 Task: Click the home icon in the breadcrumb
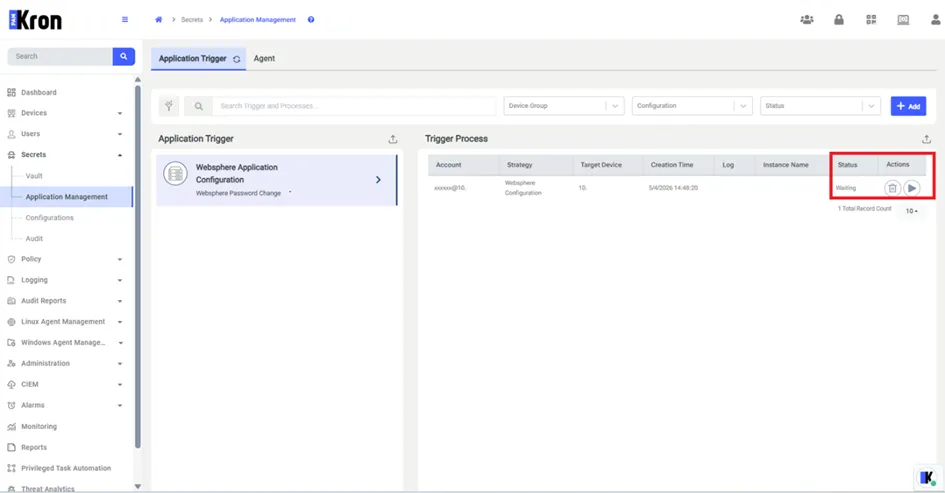pos(159,20)
